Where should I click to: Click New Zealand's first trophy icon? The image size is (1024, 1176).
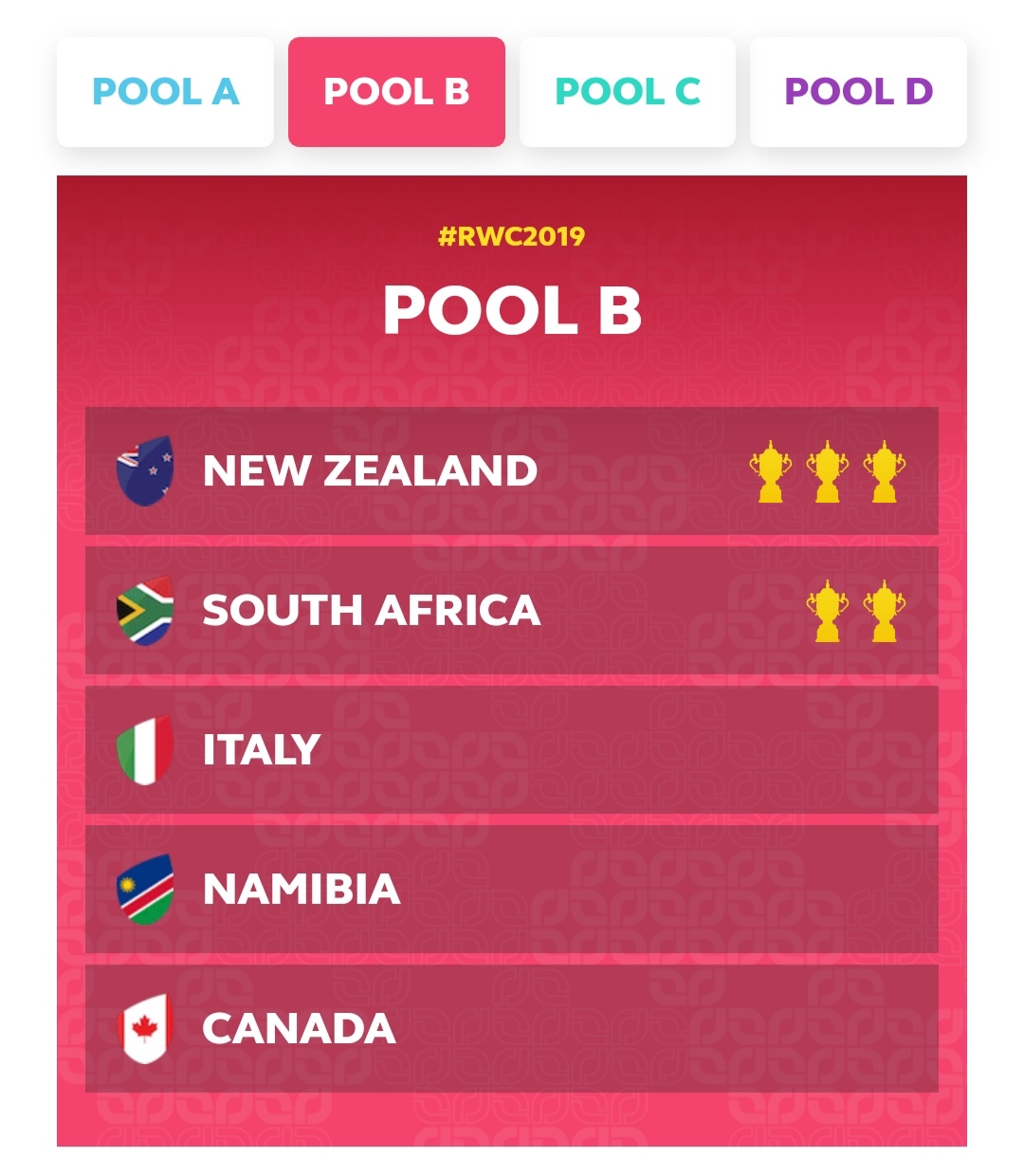pyautogui.click(x=770, y=471)
